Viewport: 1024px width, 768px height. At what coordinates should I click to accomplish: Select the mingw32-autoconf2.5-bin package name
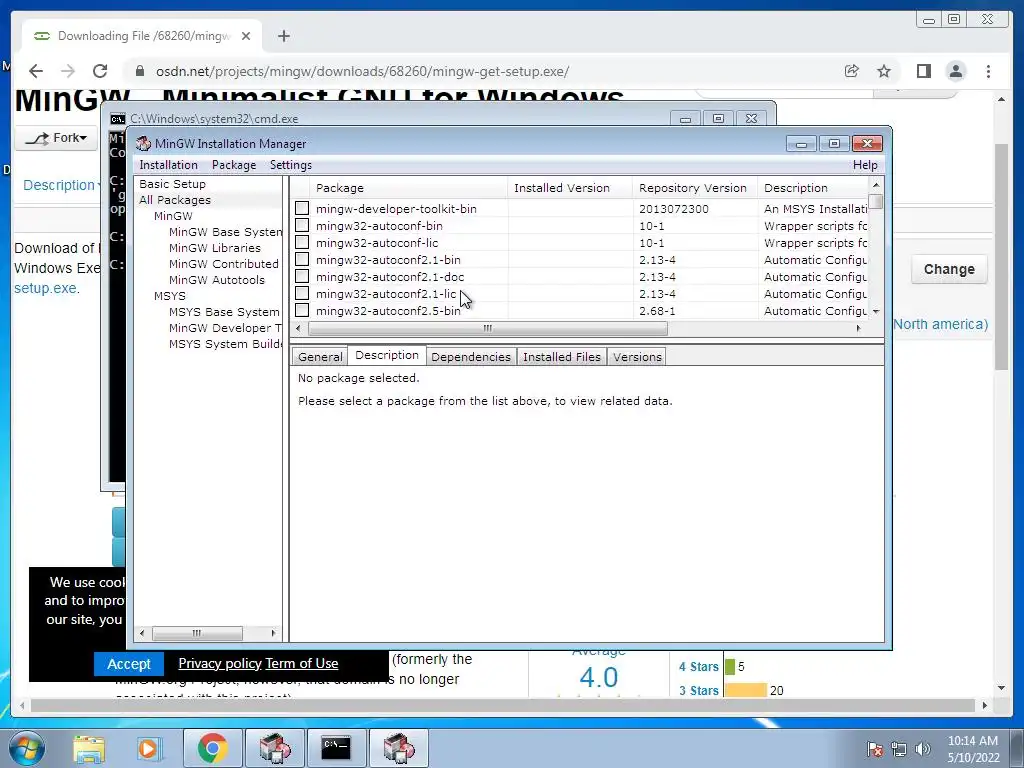coord(388,311)
